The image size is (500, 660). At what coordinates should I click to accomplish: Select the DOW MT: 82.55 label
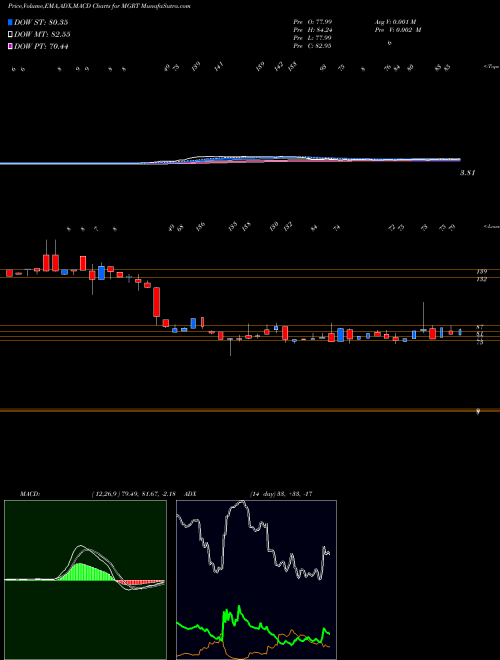(42, 35)
